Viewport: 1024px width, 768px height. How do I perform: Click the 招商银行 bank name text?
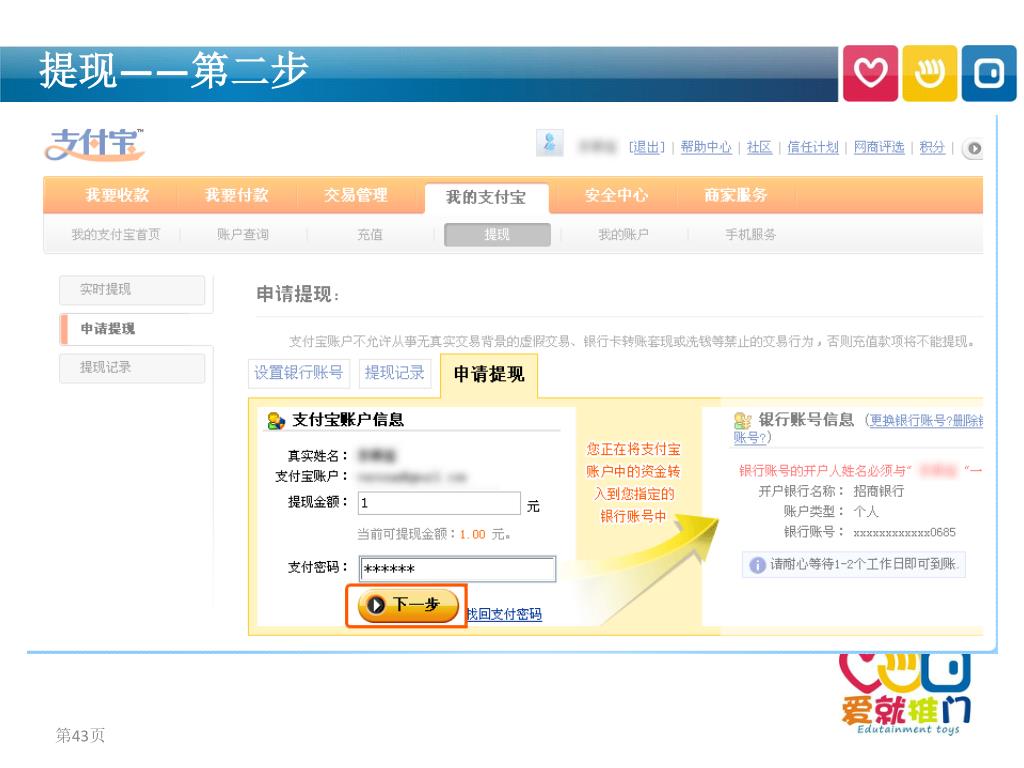tap(878, 491)
